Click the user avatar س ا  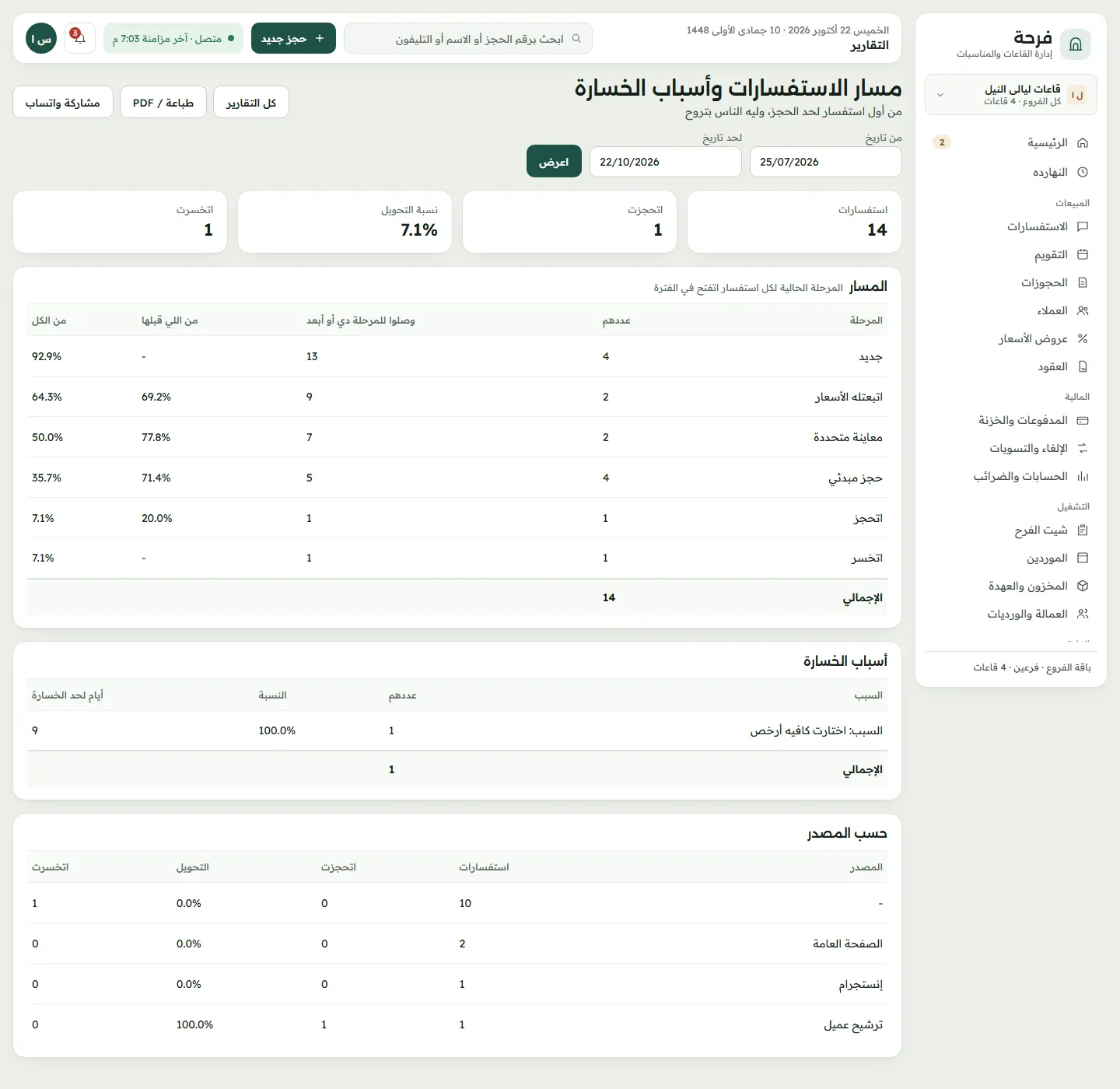pyautogui.click(x=41, y=38)
